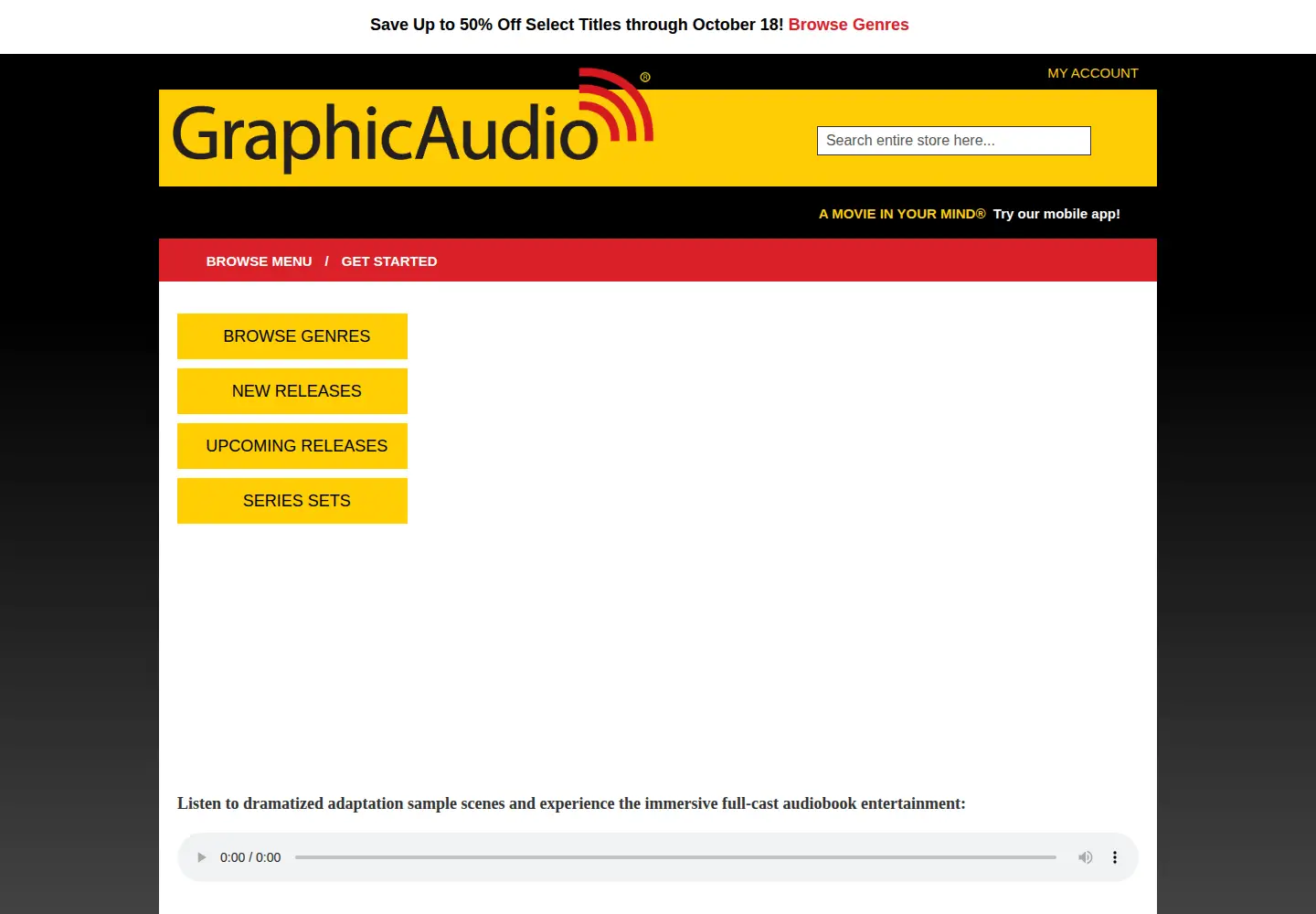Click the yellow Browse Genres button
This screenshot has height=914, width=1316.
coord(292,336)
